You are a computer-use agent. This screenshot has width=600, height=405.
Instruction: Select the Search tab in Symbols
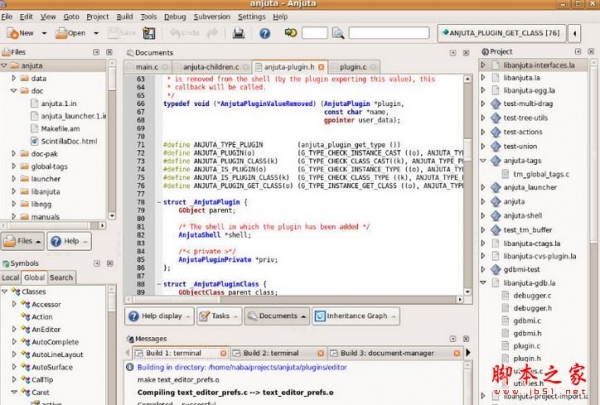[x=61, y=277]
